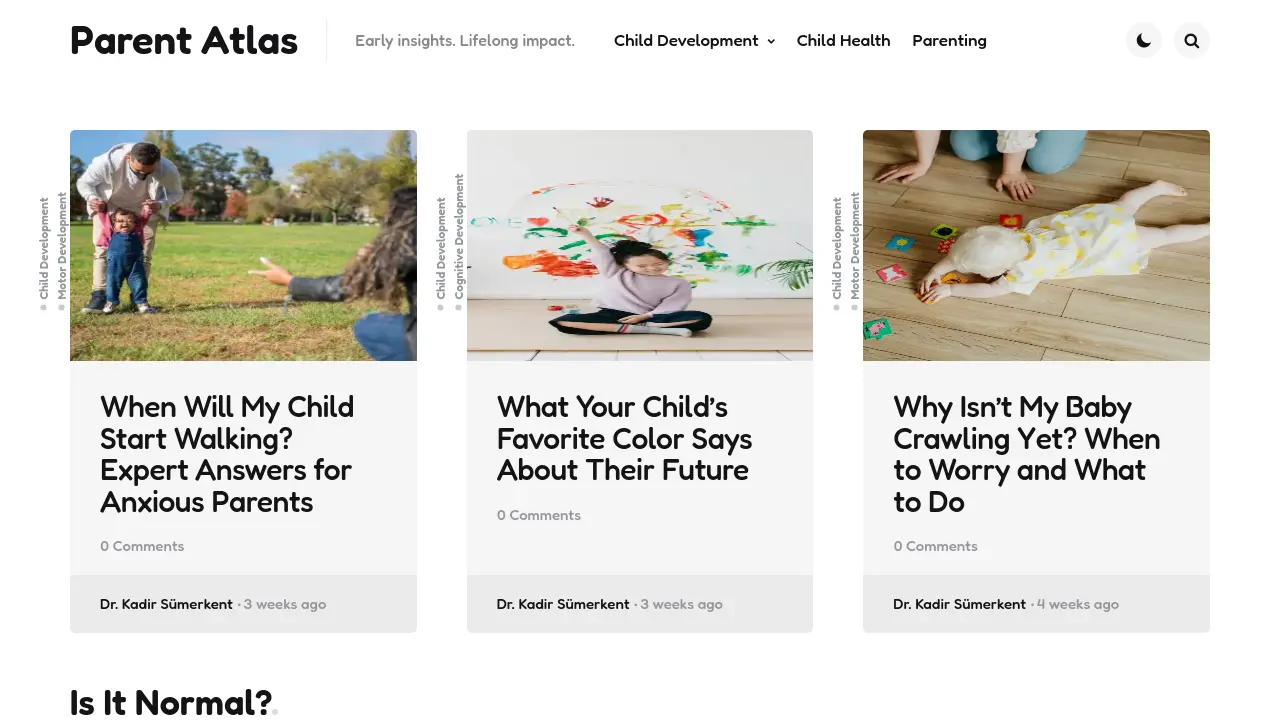
Task: Open author Dr. Kadir Sümerkent on walking card
Action: pos(166,604)
